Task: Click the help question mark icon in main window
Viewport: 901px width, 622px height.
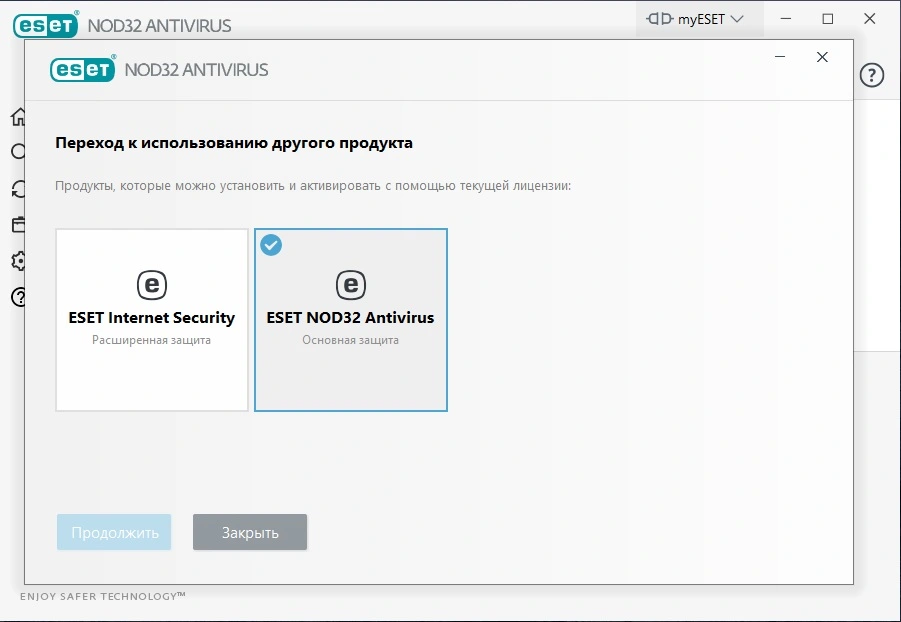Action: (872, 75)
